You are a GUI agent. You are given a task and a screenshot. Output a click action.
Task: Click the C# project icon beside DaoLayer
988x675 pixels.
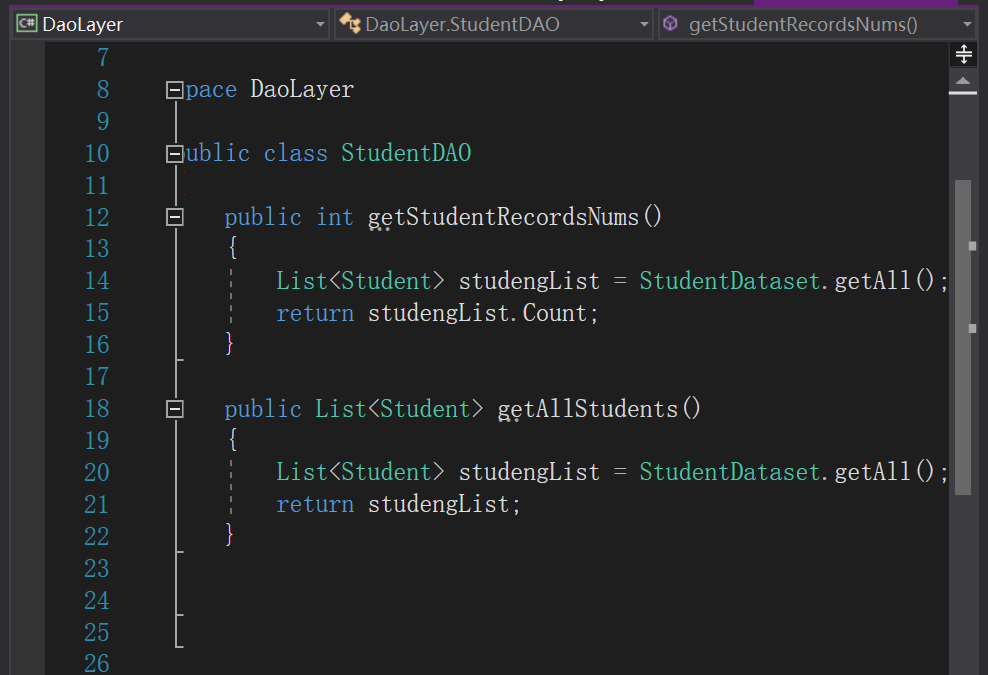pyautogui.click(x=27, y=24)
